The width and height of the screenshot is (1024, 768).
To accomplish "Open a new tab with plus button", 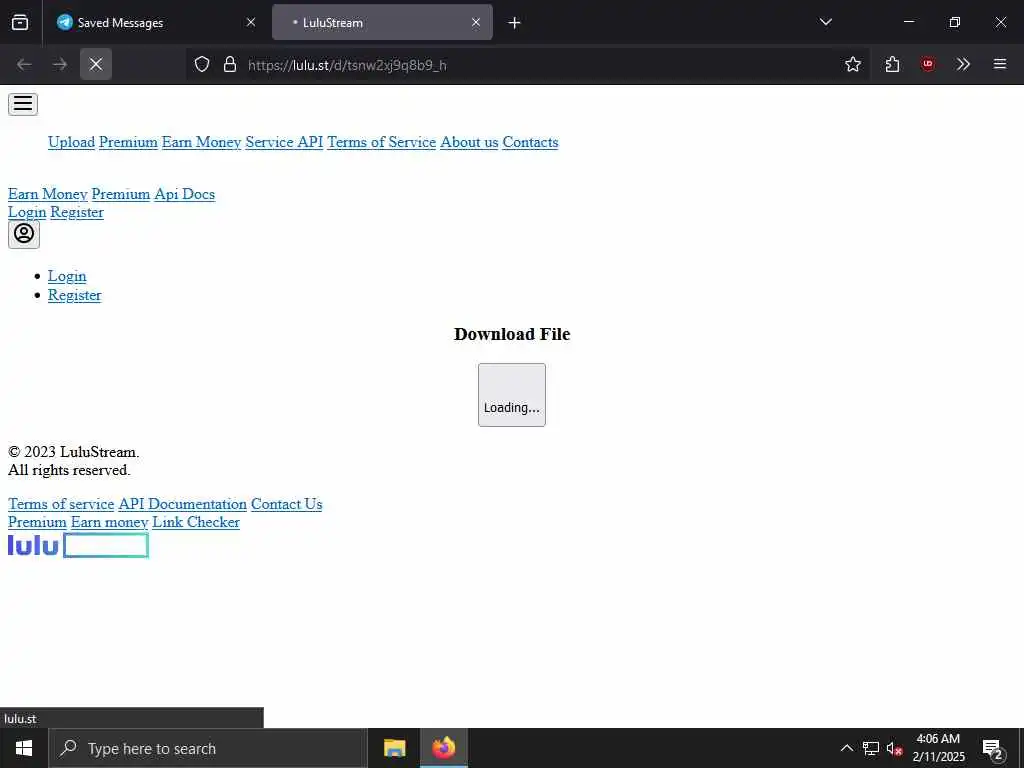I will 515,22.
